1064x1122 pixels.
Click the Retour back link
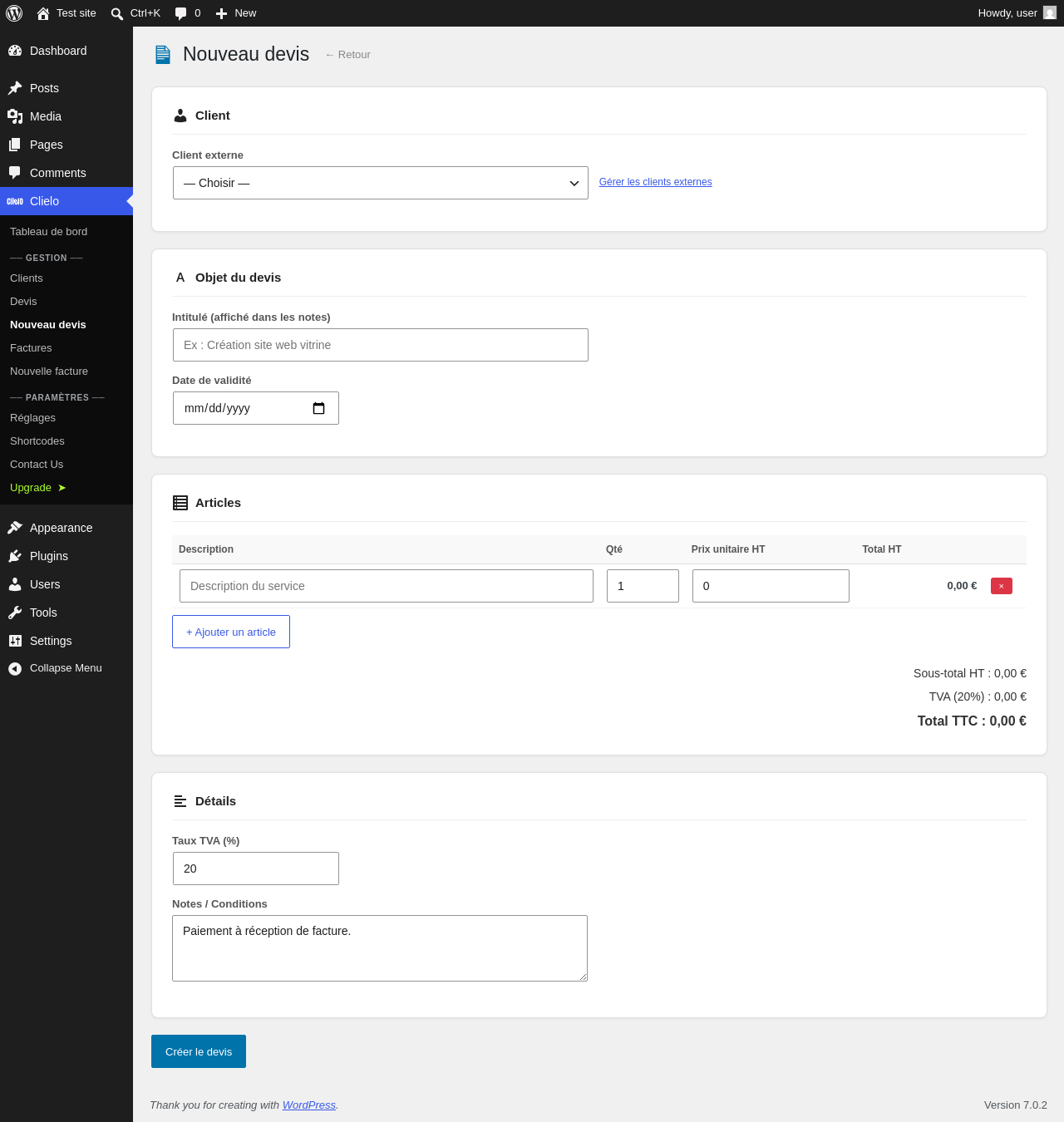pyautogui.click(x=348, y=55)
